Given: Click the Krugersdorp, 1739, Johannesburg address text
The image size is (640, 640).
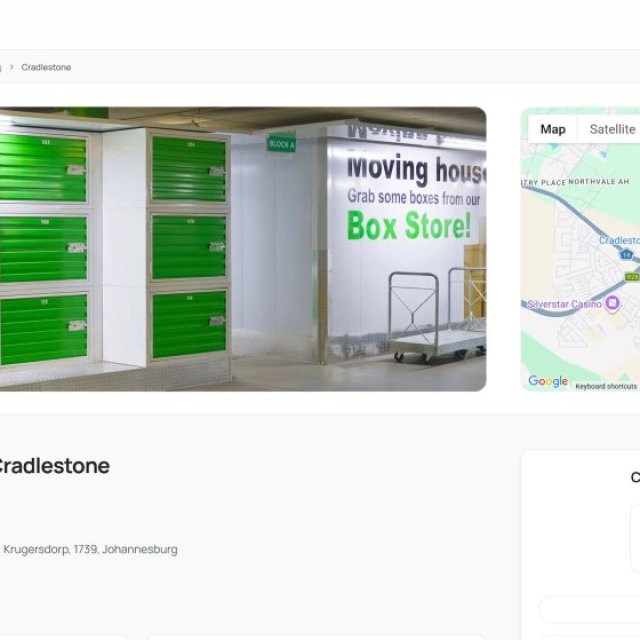Looking at the screenshot, I should [90, 549].
